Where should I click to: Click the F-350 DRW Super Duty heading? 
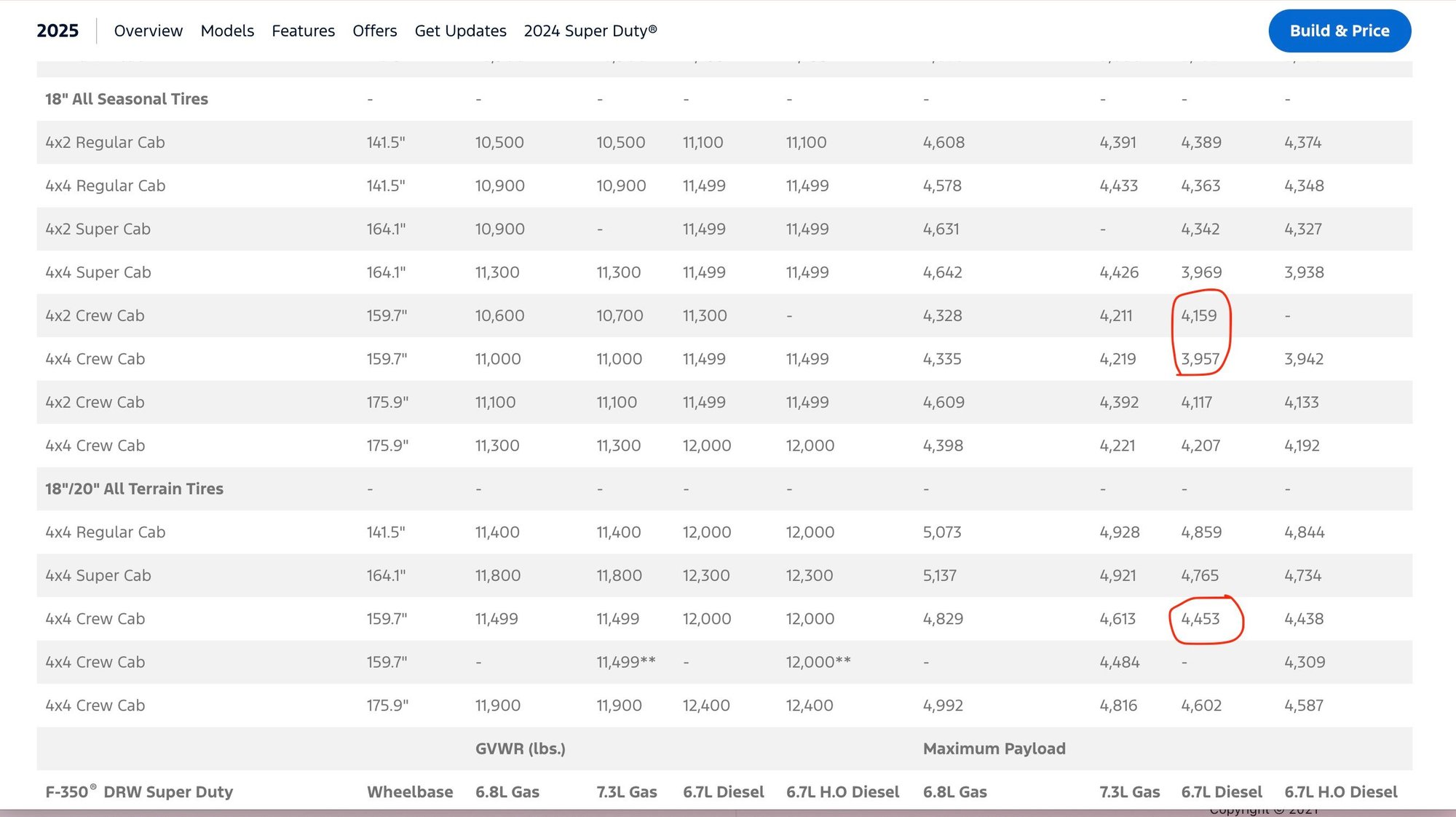pos(139,792)
